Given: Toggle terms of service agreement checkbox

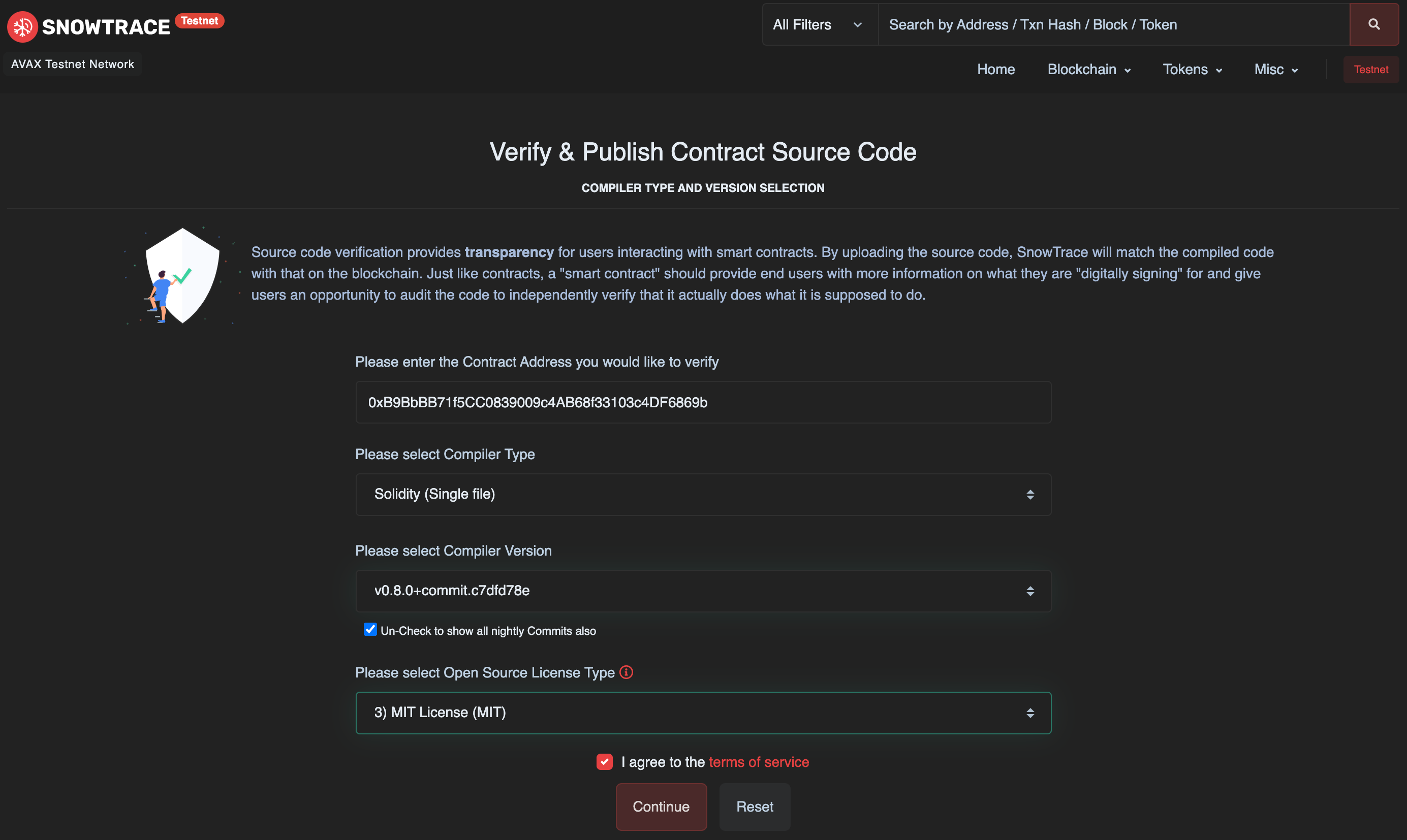Looking at the screenshot, I should [x=605, y=761].
